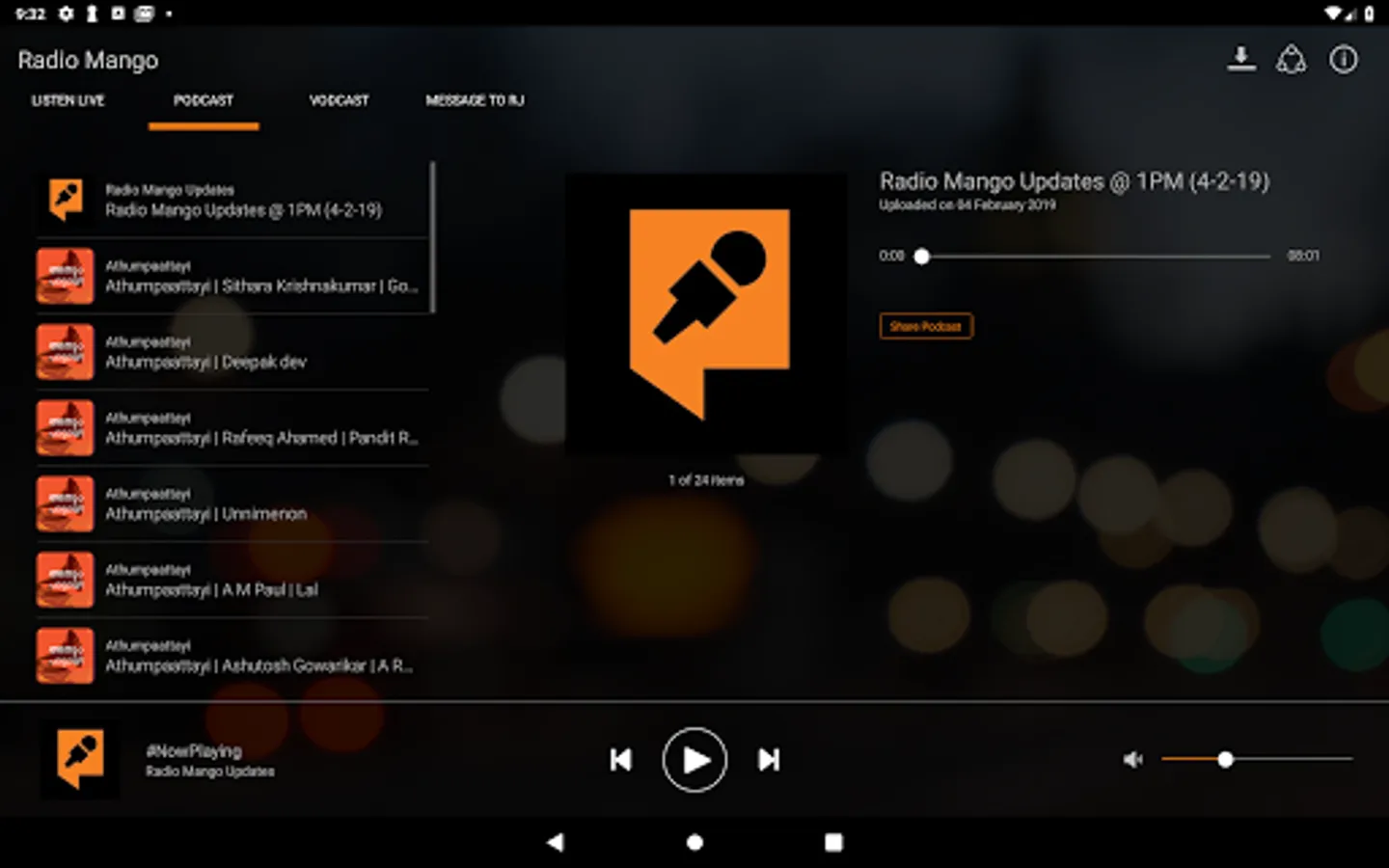The image size is (1389, 868).
Task: Open Athumpaattayi Sithara Krishnakumar episode
Action: click(x=231, y=276)
